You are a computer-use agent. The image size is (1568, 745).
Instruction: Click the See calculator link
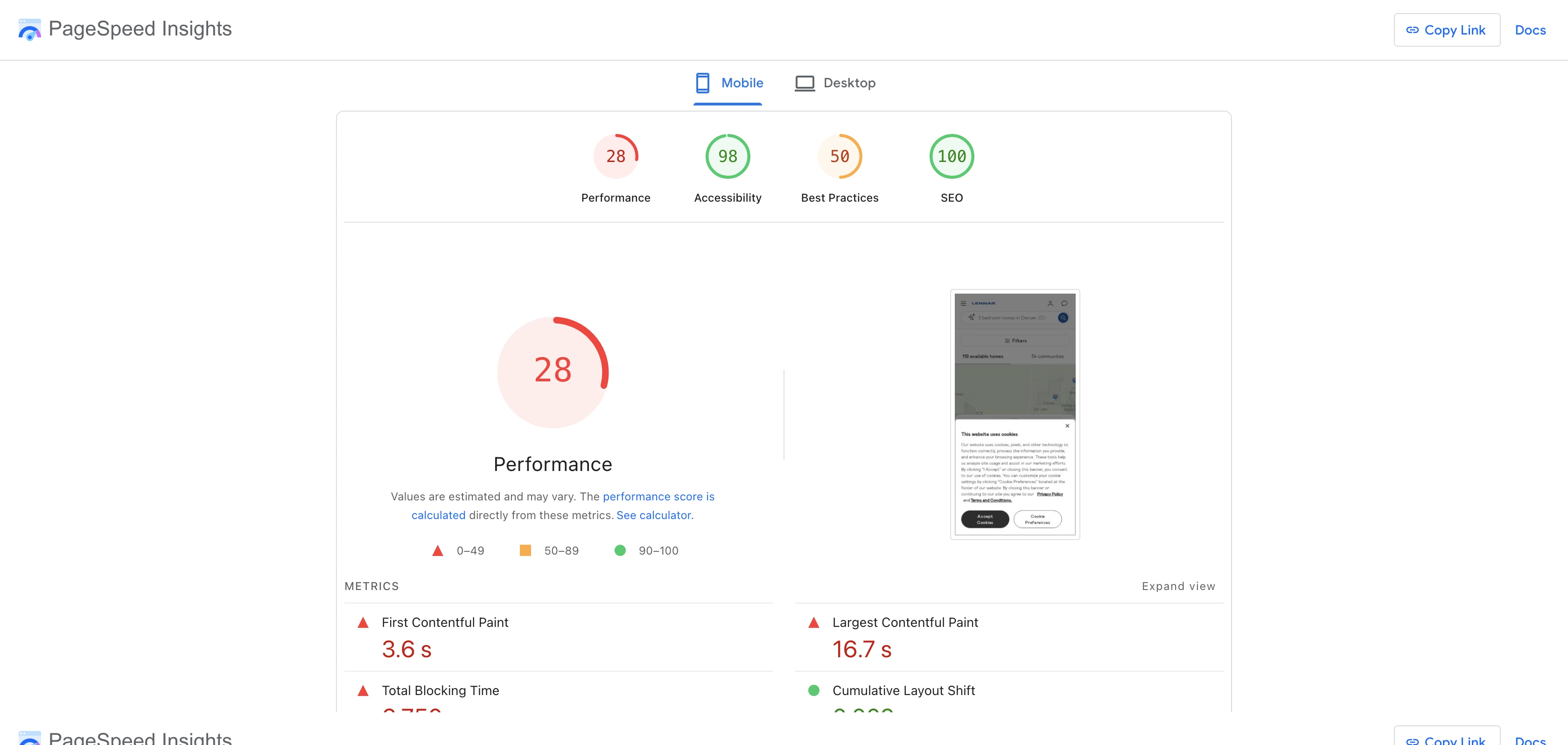click(654, 515)
